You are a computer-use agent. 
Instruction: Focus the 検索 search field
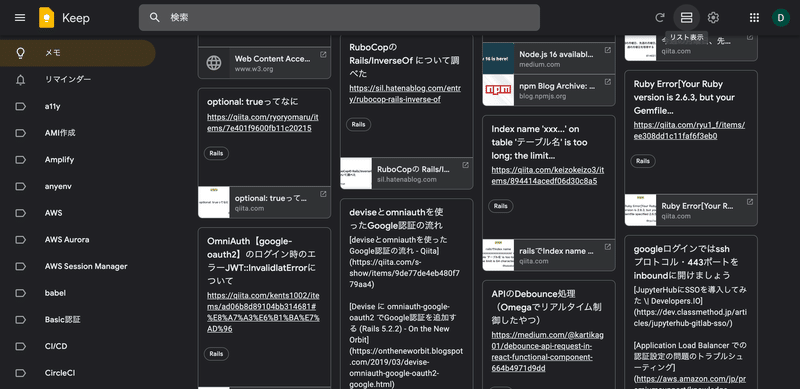tap(339, 18)
